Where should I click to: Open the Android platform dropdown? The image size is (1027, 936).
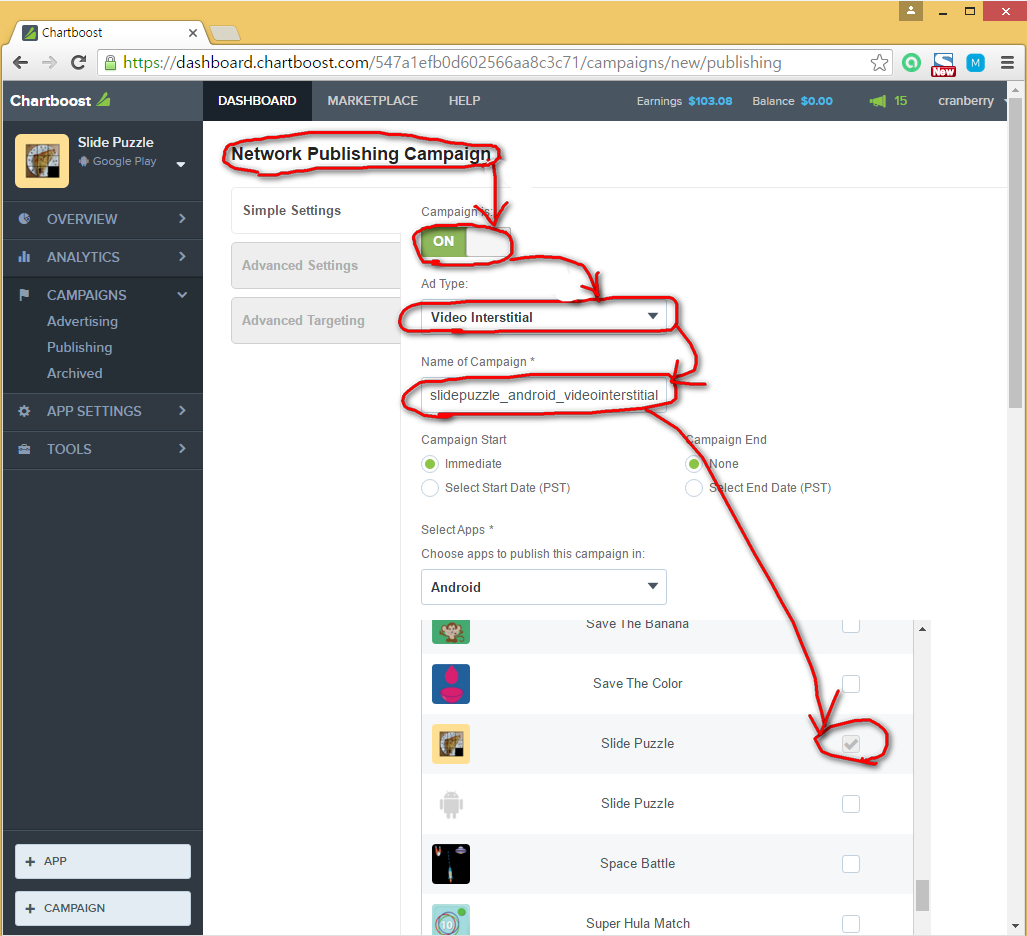544,587
